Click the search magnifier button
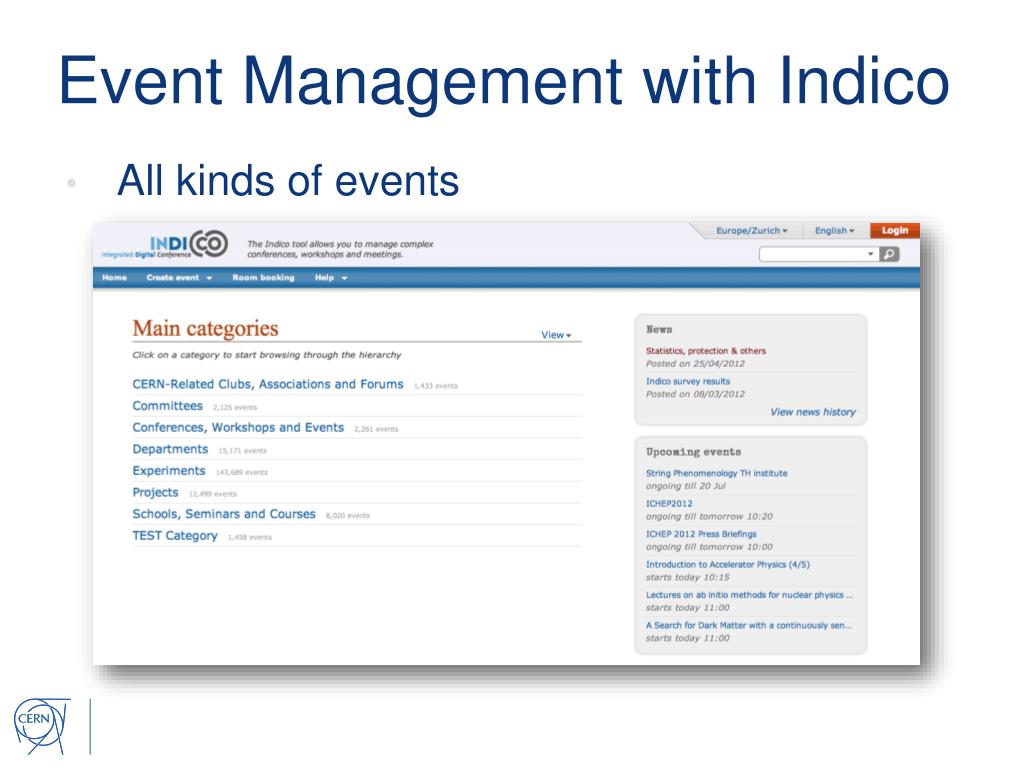Screen dimensions: 1024x768 pos(889,254)
